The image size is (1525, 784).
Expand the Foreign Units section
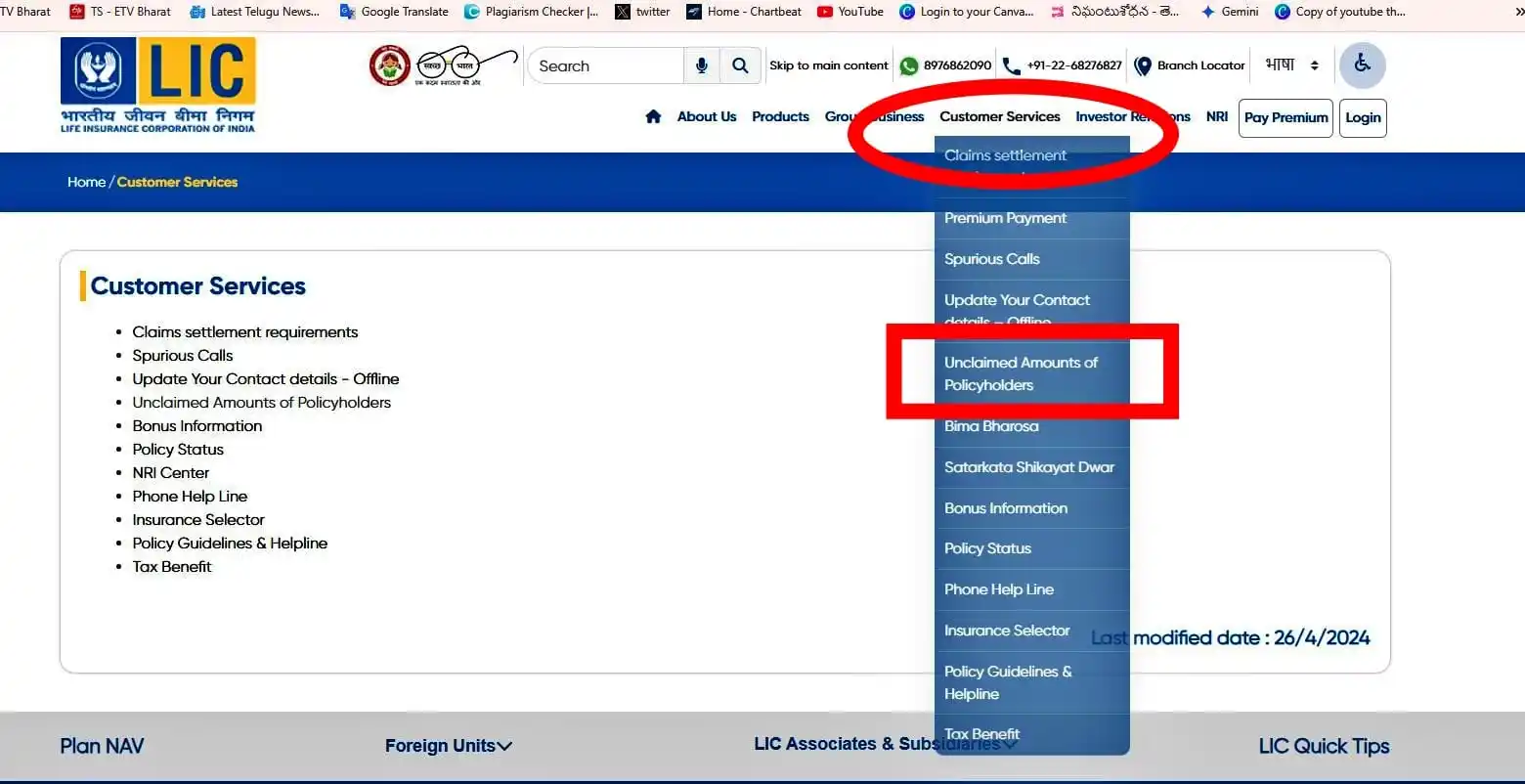(449, 746)
